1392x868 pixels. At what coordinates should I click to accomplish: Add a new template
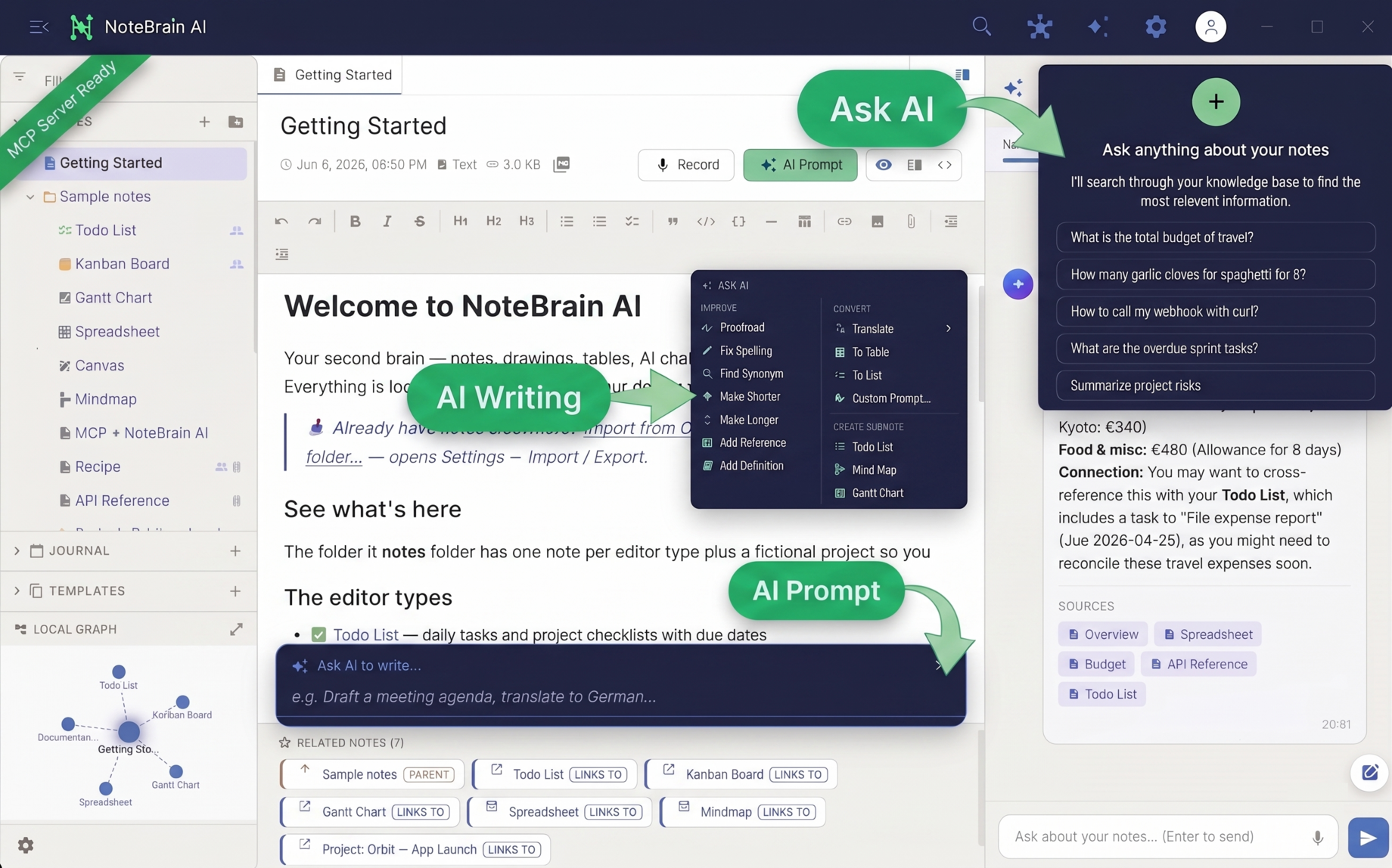tap(235, 591)
